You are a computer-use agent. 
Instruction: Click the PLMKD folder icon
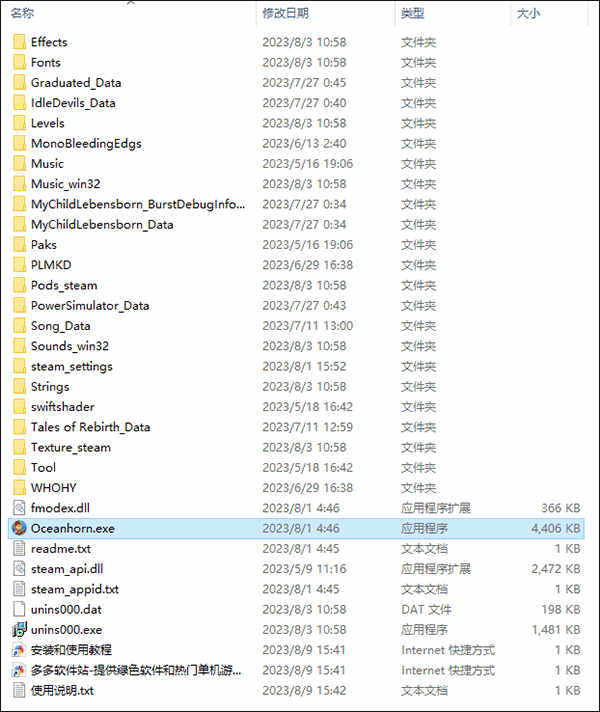(19, 265)
